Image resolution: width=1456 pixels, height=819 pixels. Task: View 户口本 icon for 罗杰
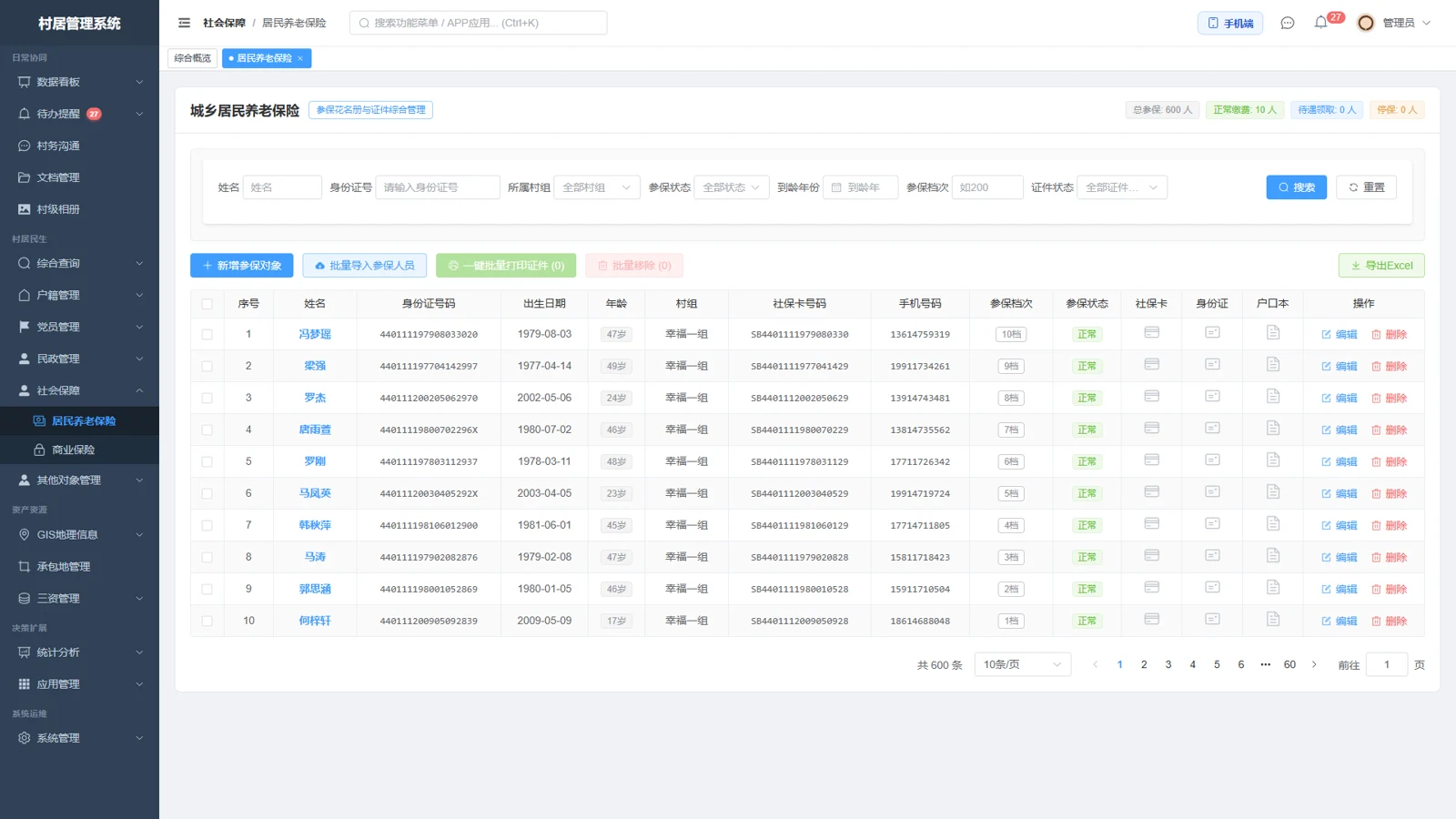(1273, 397)
